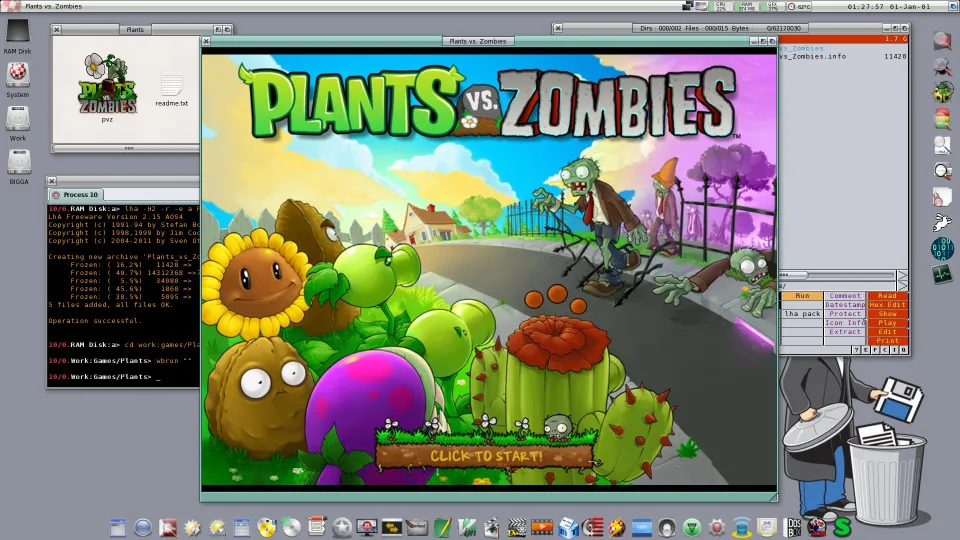The width and height of the screenshot is (960, 540).
Task: Launch the monitor screen icon in dock
Action: (367, 527)
